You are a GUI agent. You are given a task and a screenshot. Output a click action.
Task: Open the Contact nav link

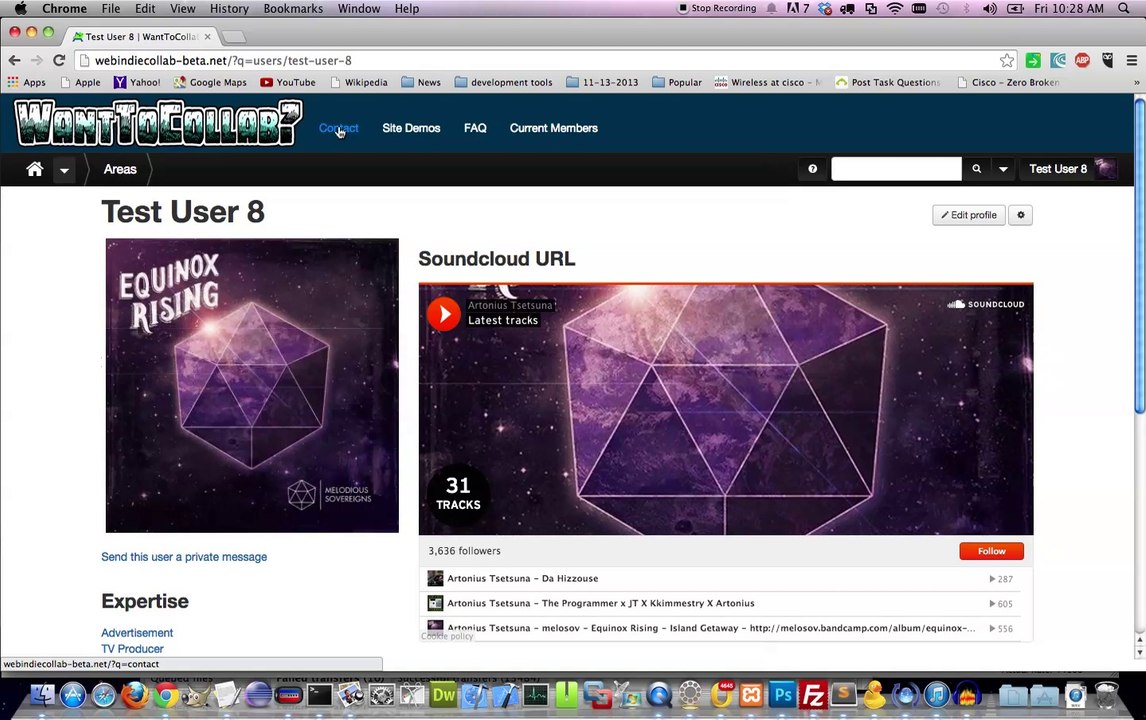[x=338, y=128]
